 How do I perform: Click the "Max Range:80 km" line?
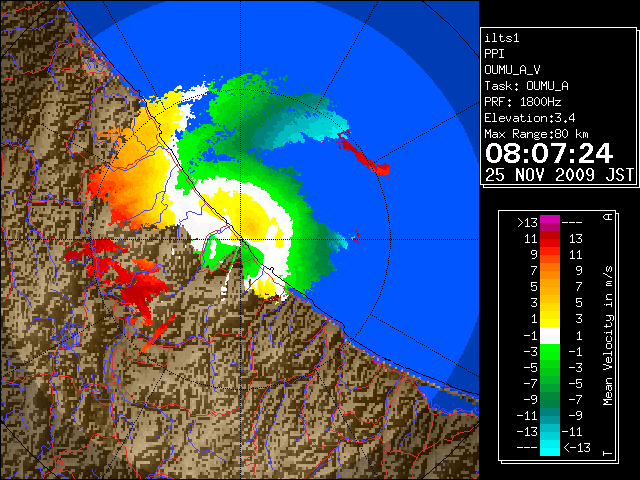pos(536,134)
